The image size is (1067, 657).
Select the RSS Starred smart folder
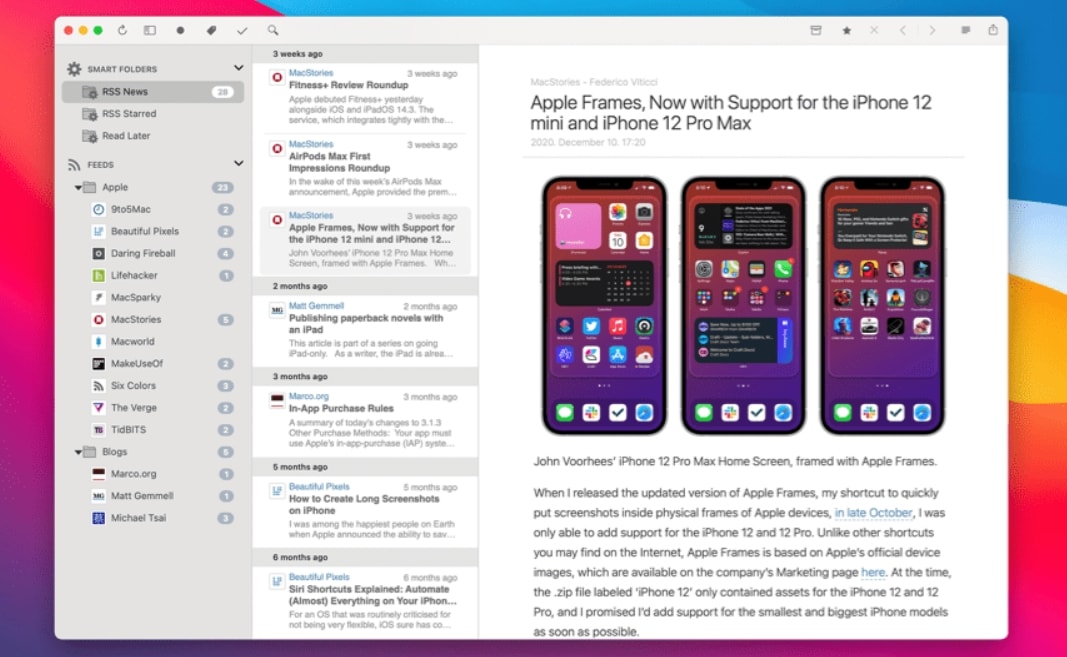129,113
